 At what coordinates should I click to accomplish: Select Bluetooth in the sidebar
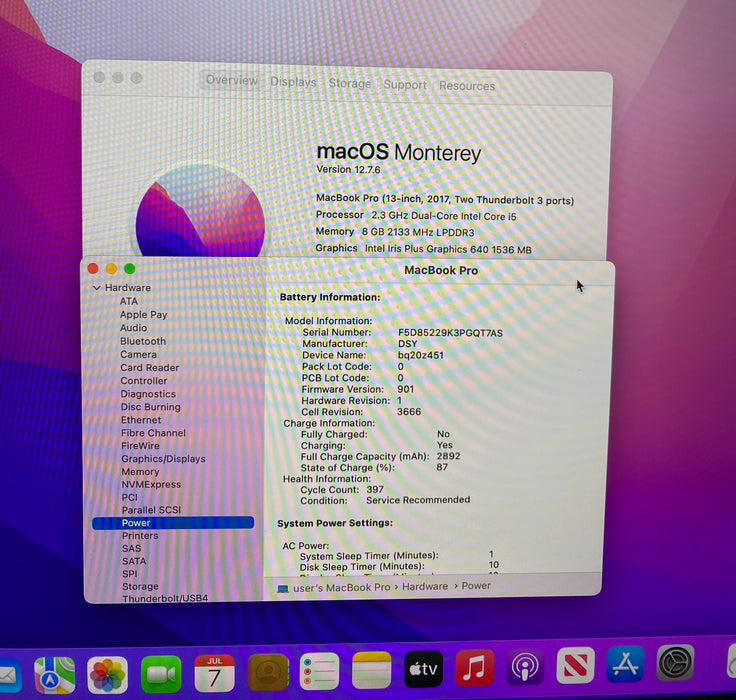(143, 341)
